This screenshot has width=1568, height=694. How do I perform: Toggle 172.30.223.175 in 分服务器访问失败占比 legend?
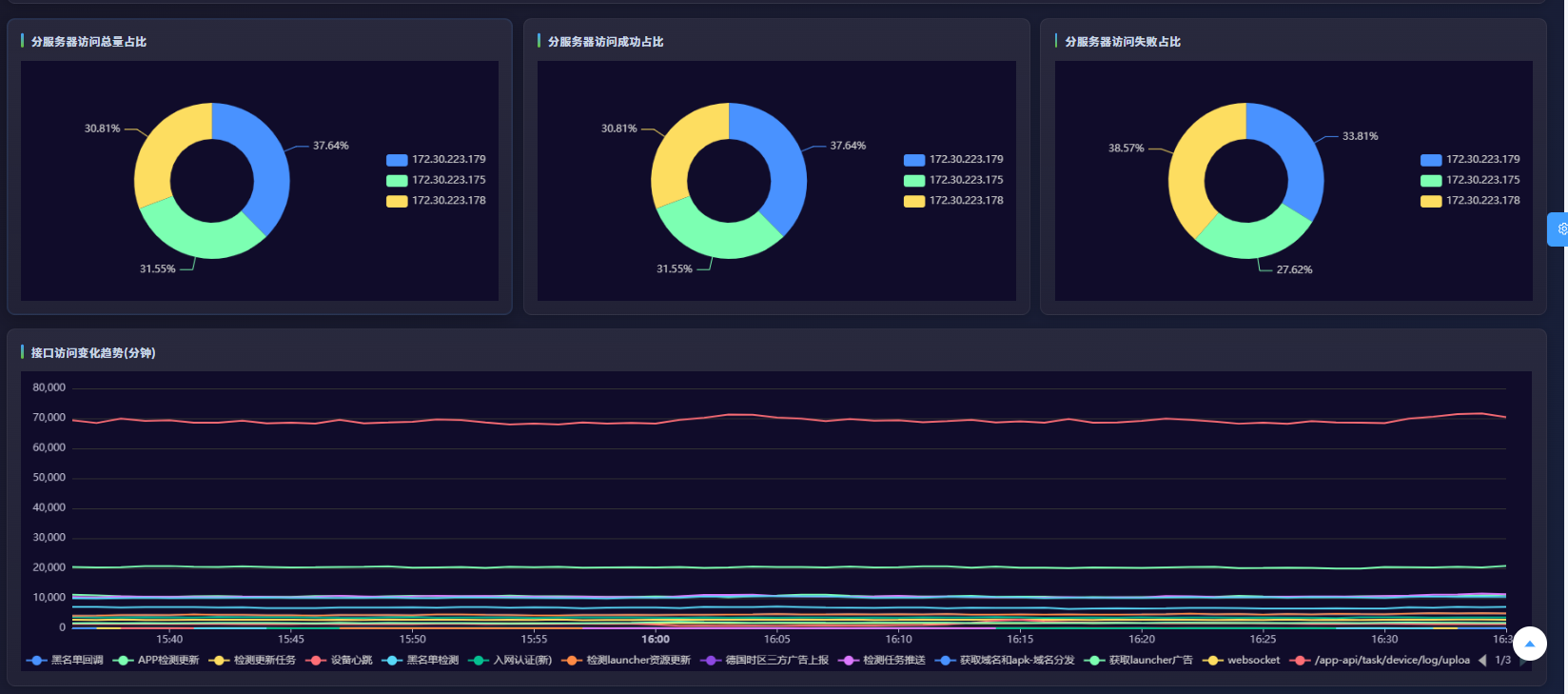coord(1470,180)
